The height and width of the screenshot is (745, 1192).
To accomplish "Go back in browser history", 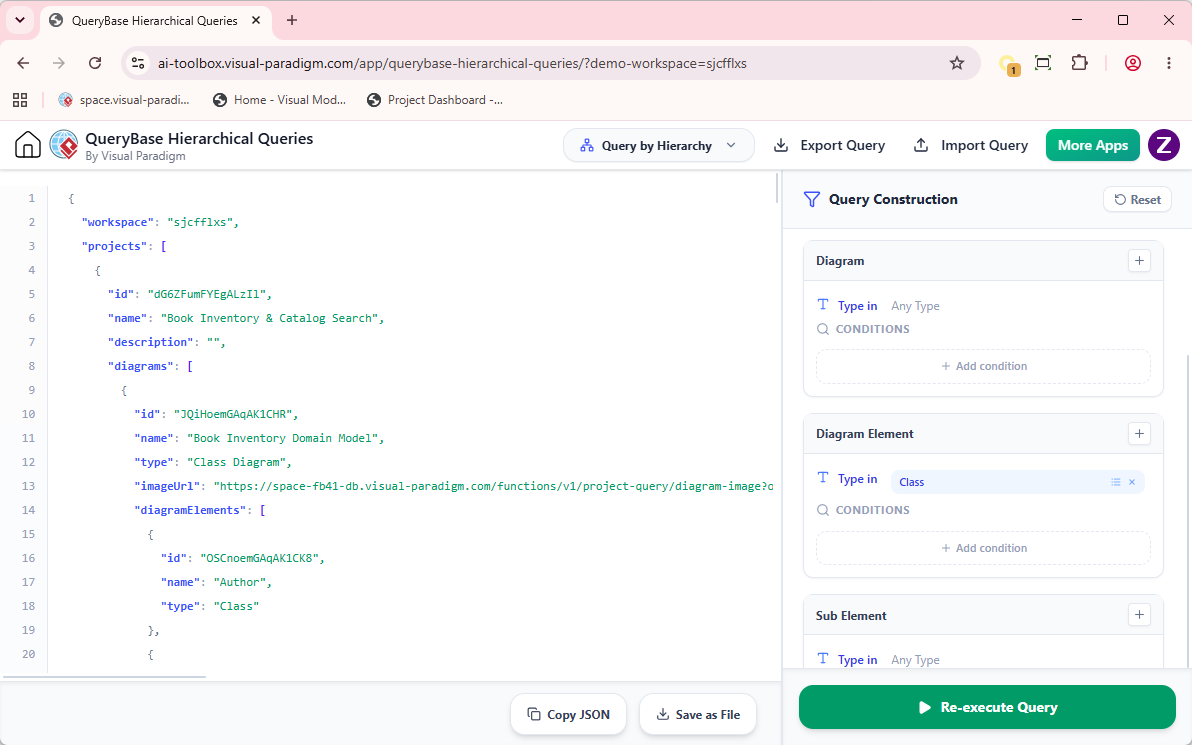I will click(x=24, y=63).
